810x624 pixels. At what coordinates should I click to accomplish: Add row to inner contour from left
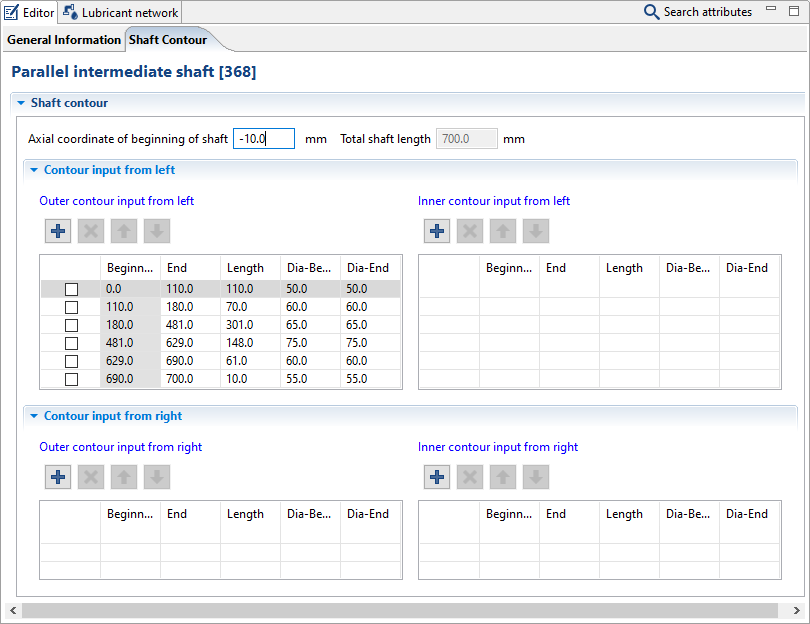437,231
